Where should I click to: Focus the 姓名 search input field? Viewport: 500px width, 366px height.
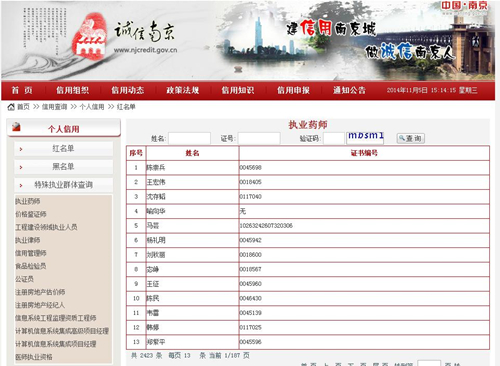189,138
